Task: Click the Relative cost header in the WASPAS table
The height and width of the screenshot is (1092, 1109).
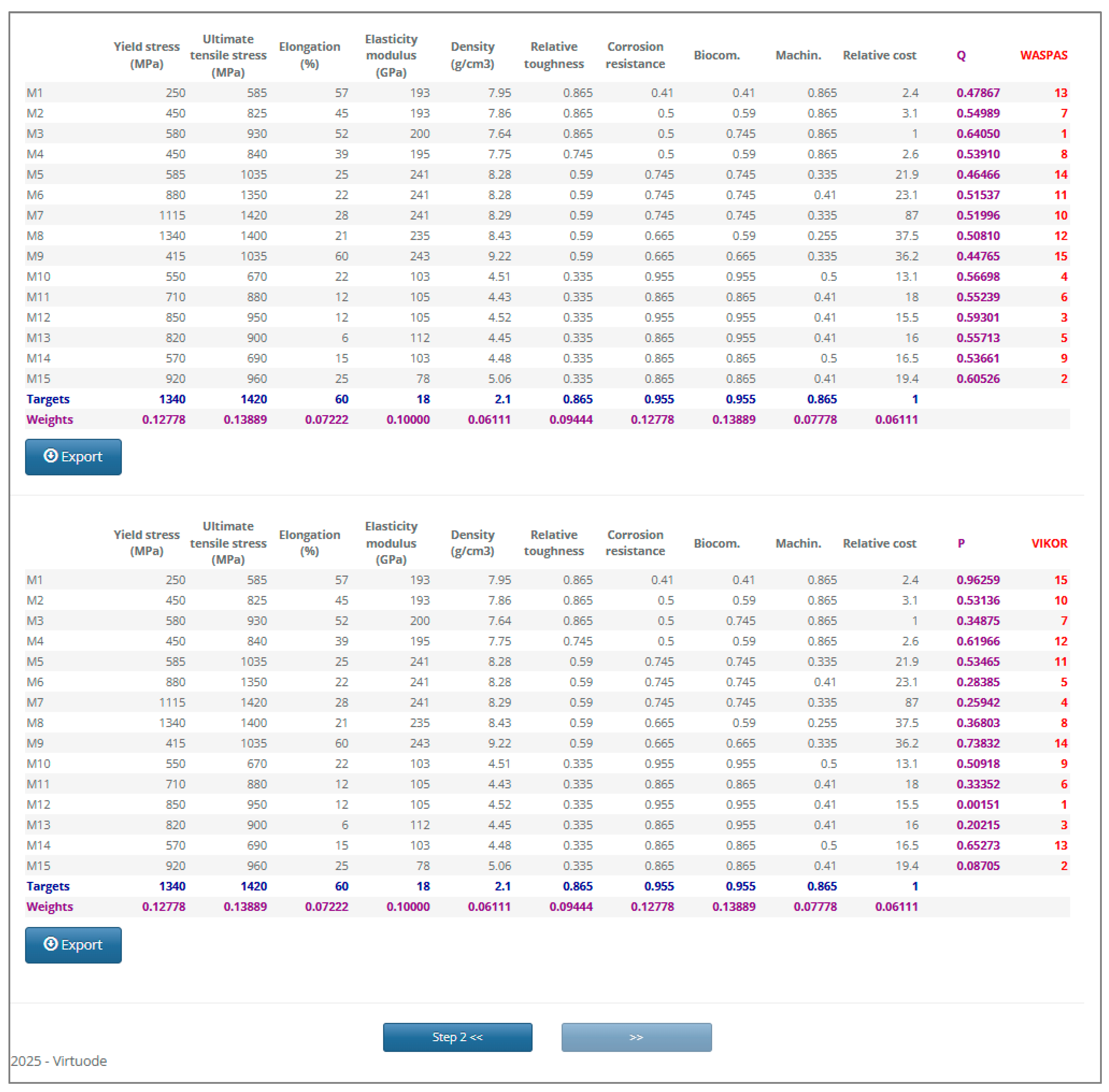Action: [879, 56]
